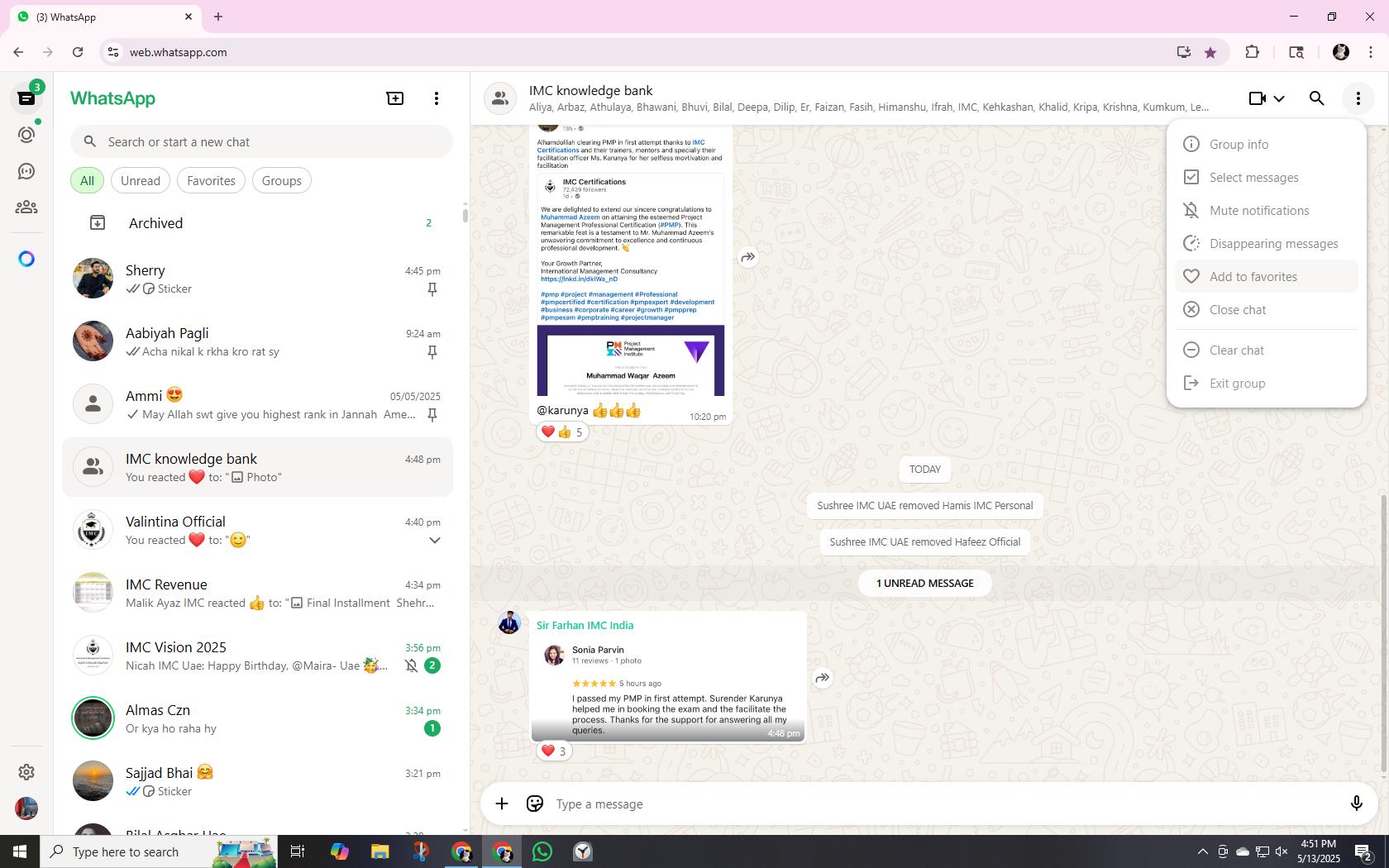Select the Favorites filter chip
Screen dimensions: 1389x868
pyautogui.click(x=211, y=181)
